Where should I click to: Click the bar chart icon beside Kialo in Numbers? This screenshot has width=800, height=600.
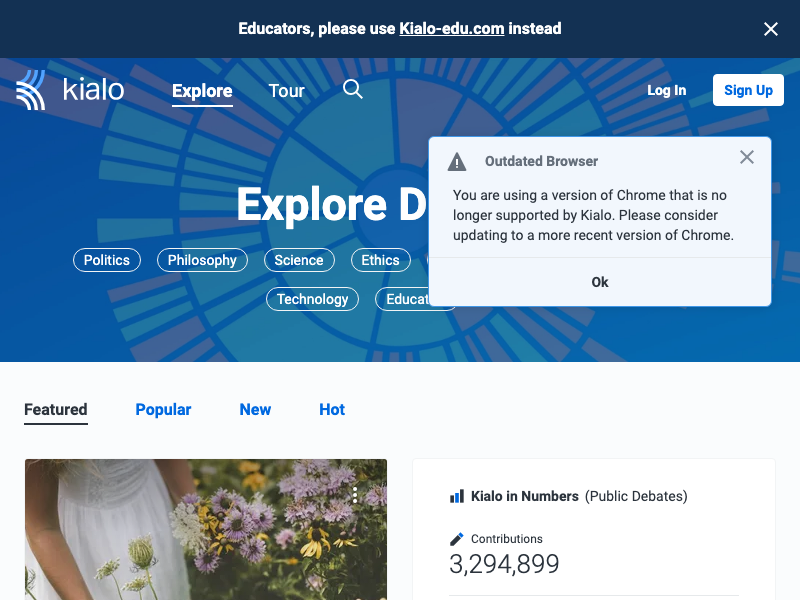click(456, 496)
